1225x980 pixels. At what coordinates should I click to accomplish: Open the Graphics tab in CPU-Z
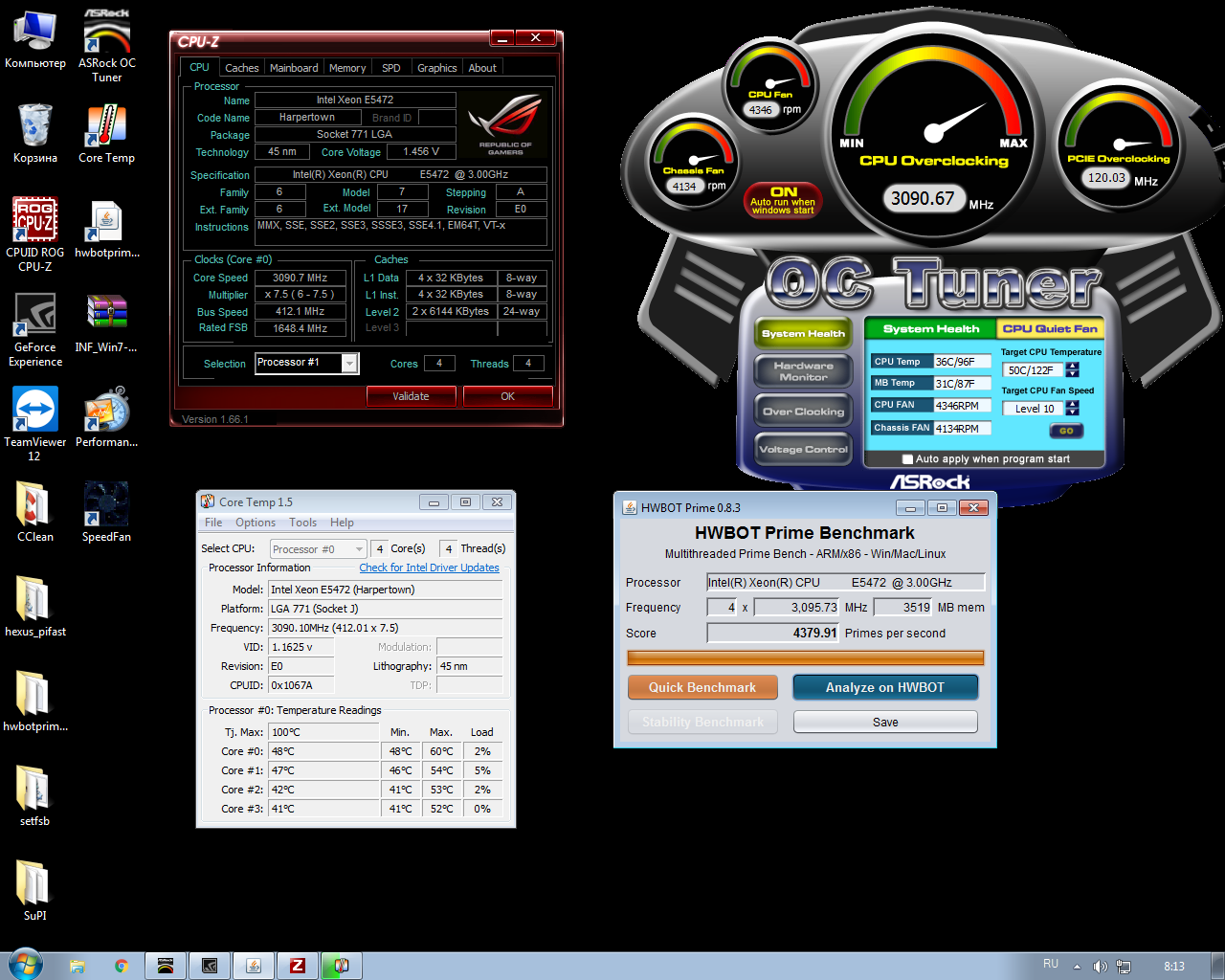pyautogui.click(x=437, y=68)
